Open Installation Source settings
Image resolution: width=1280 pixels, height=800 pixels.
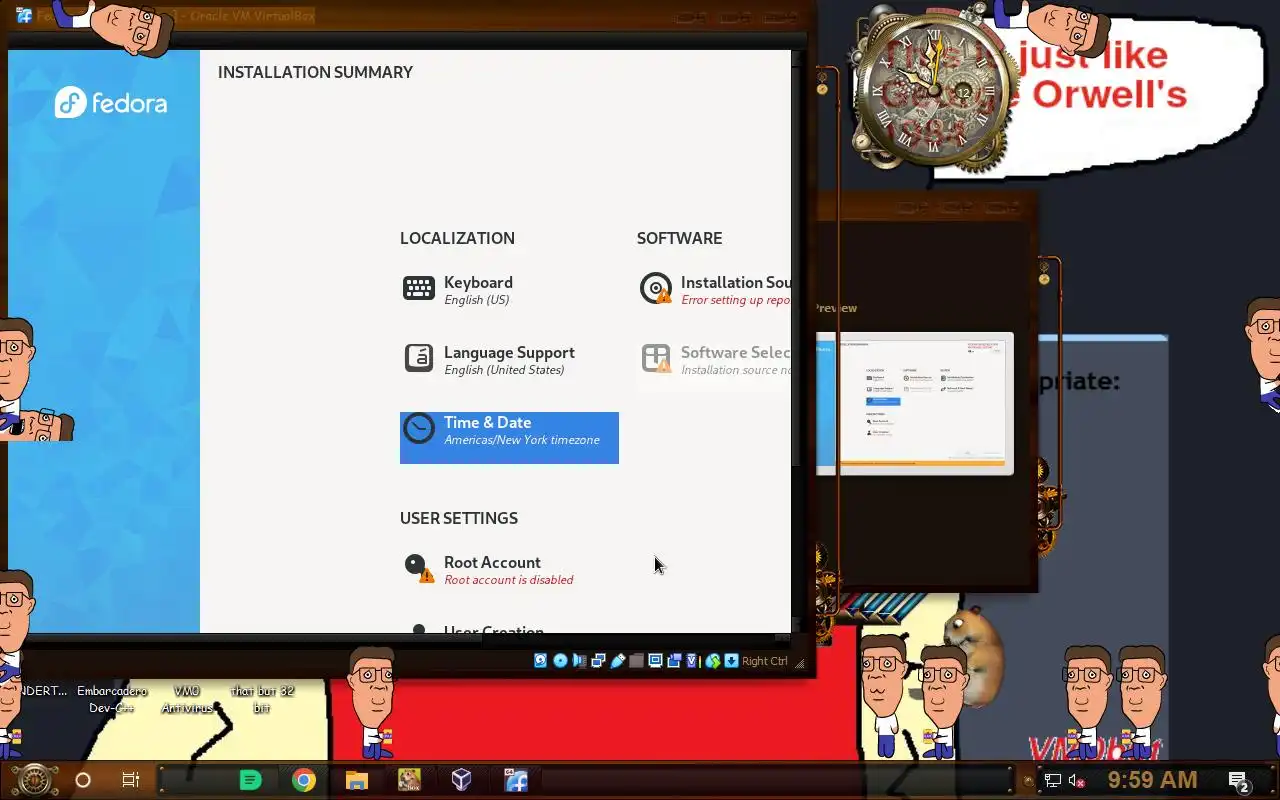tap(714, 290)
